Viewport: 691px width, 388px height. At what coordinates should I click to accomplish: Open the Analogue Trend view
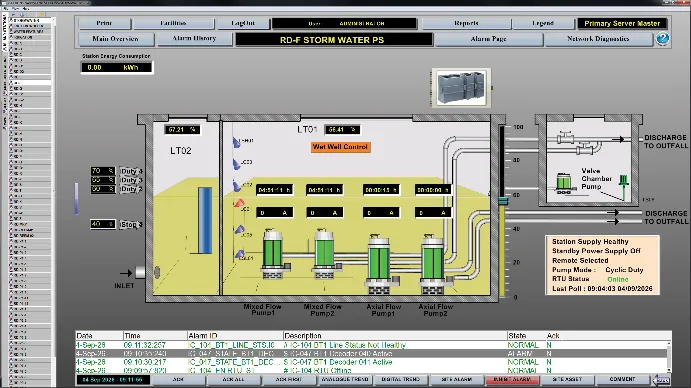(x=345, y=380)
